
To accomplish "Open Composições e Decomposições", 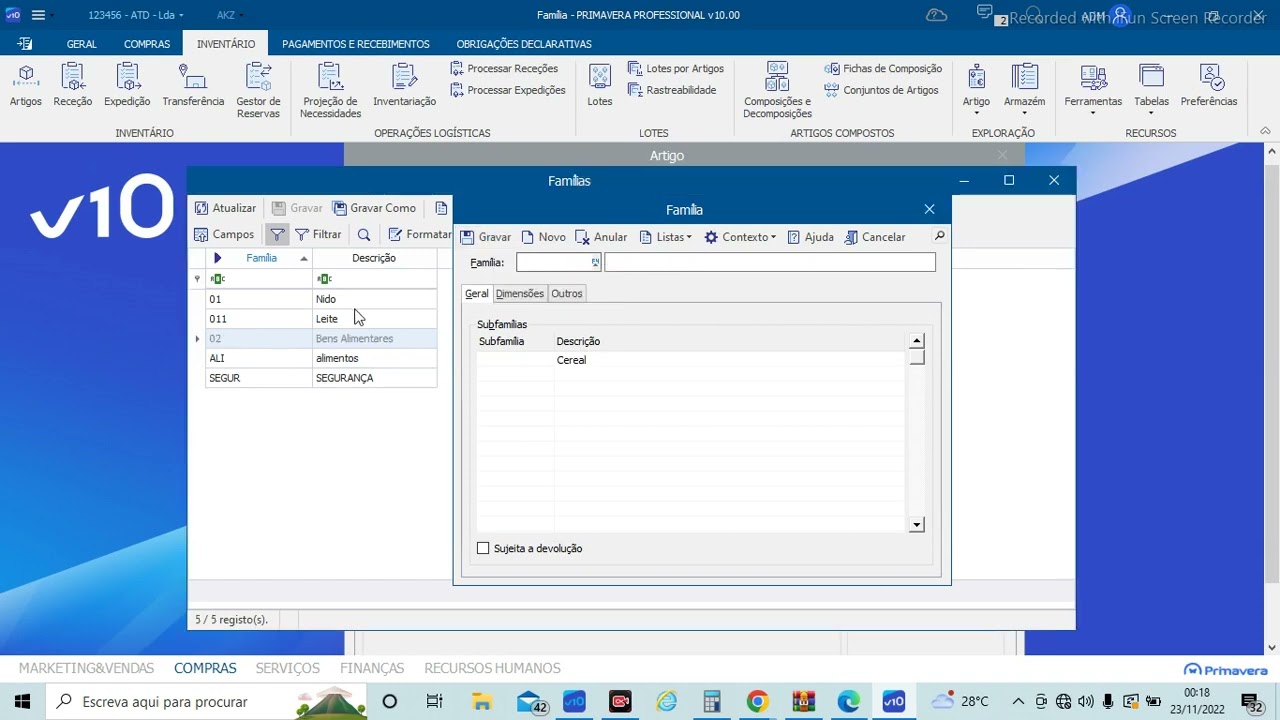I will 777,91.
